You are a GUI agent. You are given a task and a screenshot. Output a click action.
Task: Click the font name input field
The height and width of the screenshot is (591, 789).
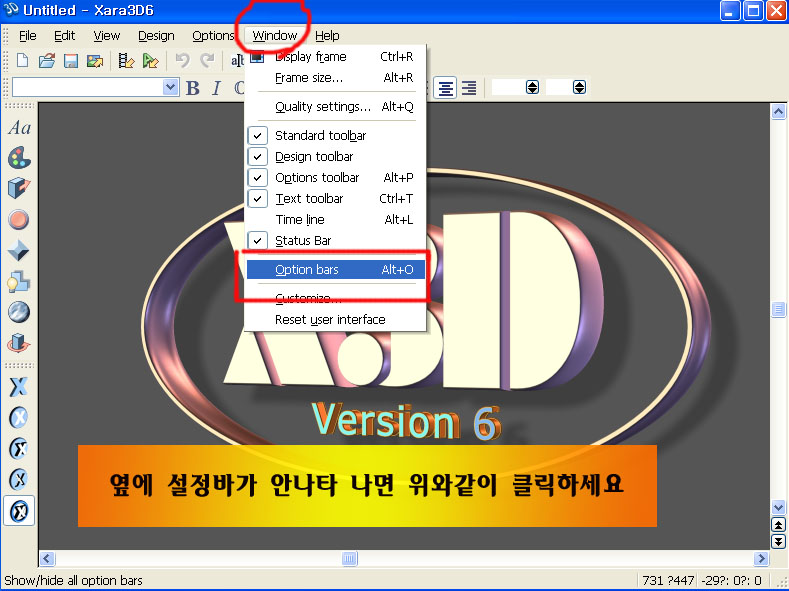[x=88, y=88]
